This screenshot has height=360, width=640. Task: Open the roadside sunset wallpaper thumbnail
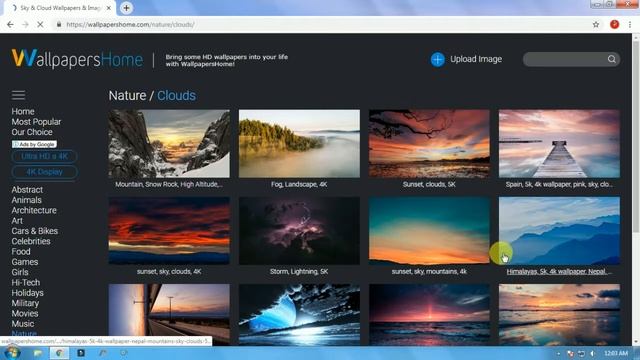[x=169, y=314]
